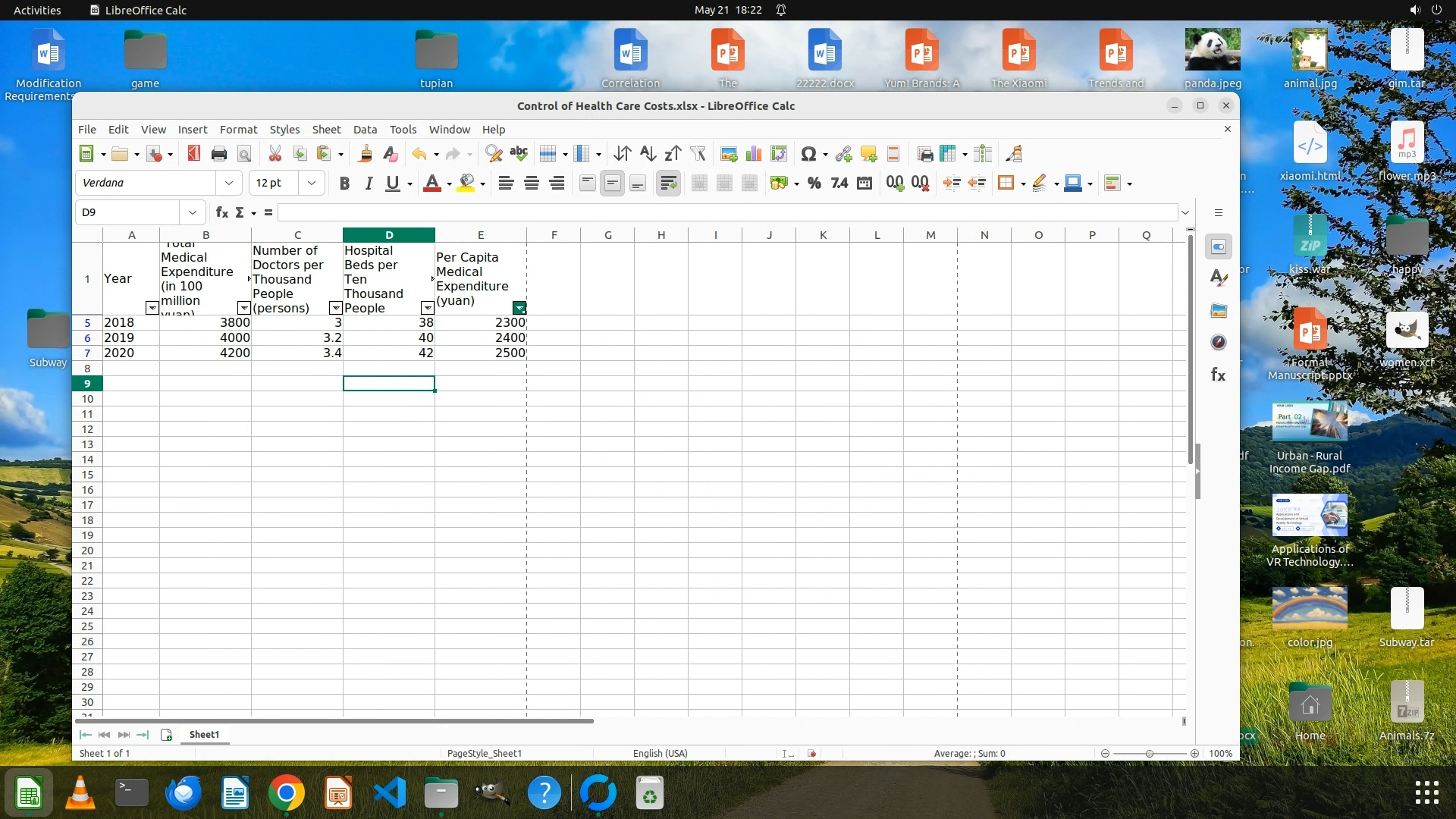
Task: Click the Export as PDF icon
Action: (x=193, y=154)
